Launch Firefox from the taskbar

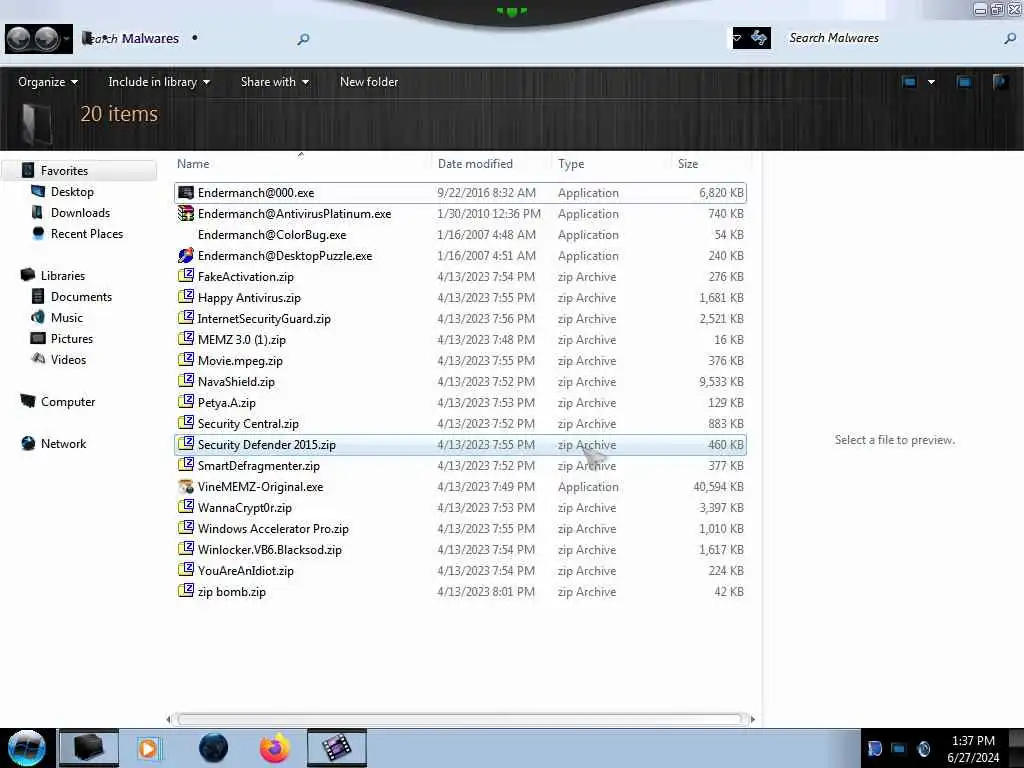(x=275, y=748)
